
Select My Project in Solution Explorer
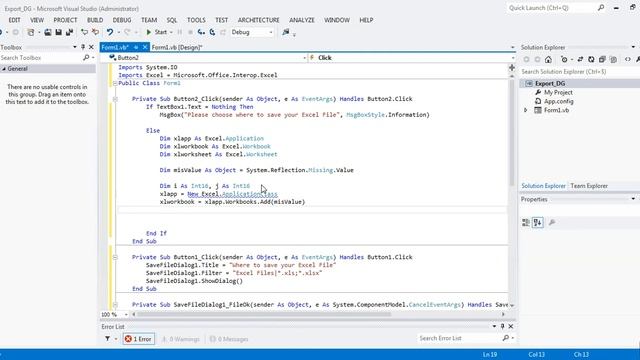(558, 93)
